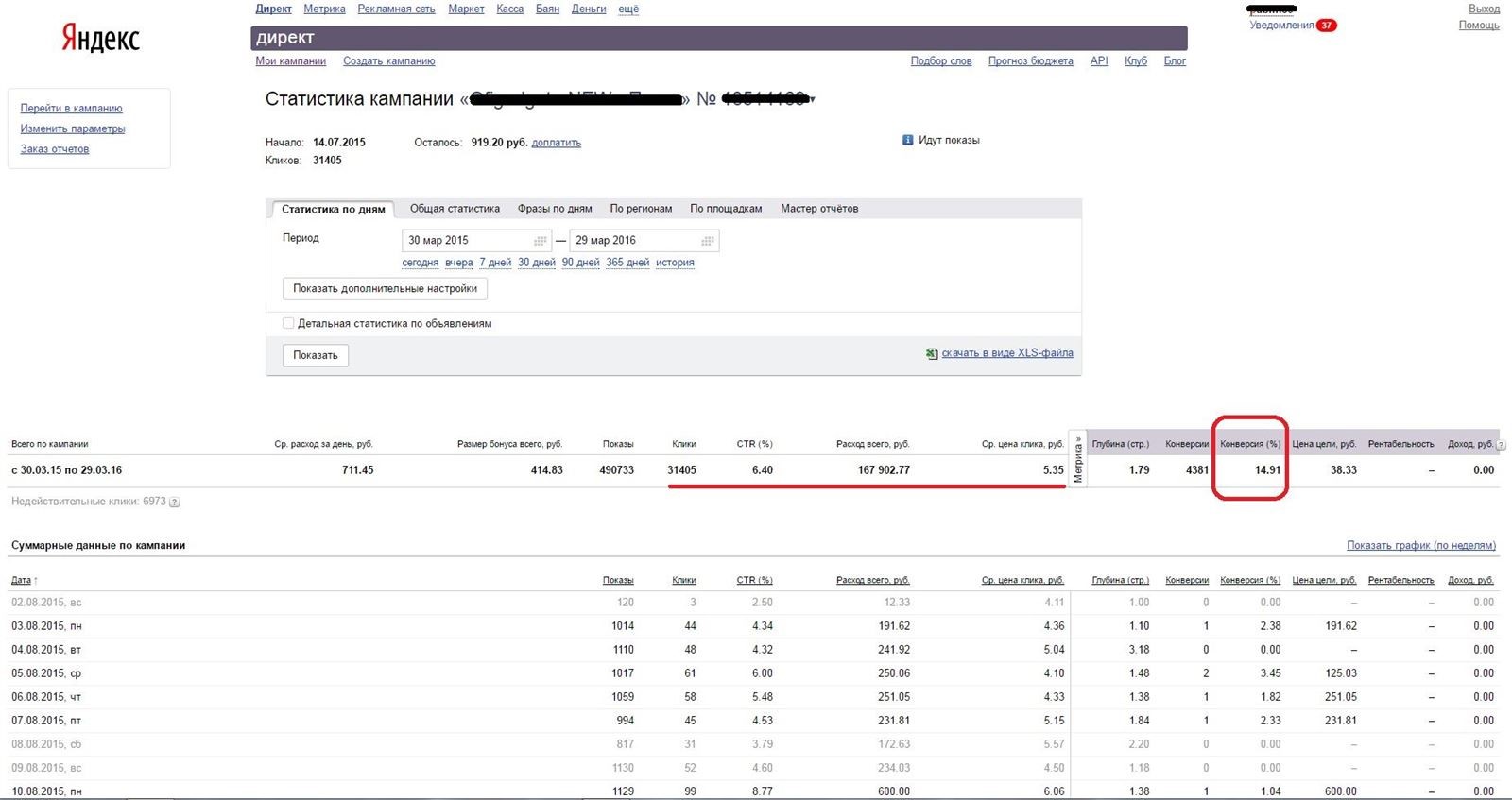Click the доплатить link
The width and height of the screenshot is (1512, 800).
point(556,143)
